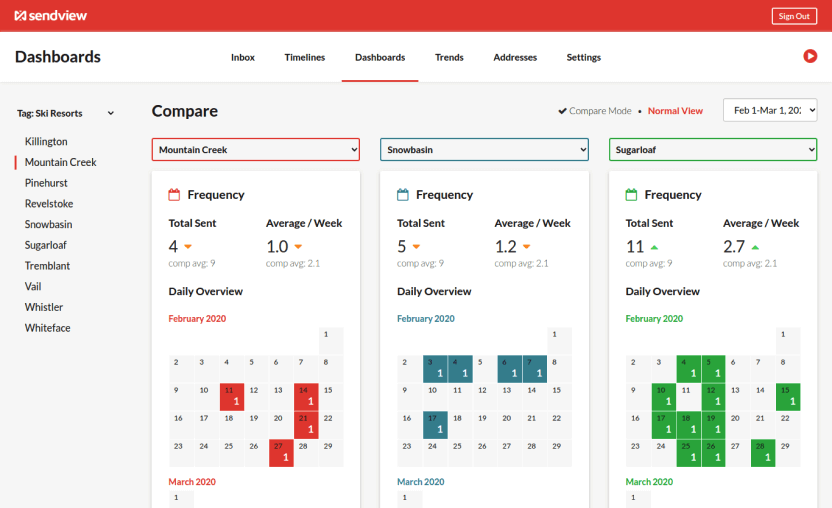The image size is (832, 508).
Task: Click teal Feb 4 cell in Snowbasin
Action: click(460, 369)
